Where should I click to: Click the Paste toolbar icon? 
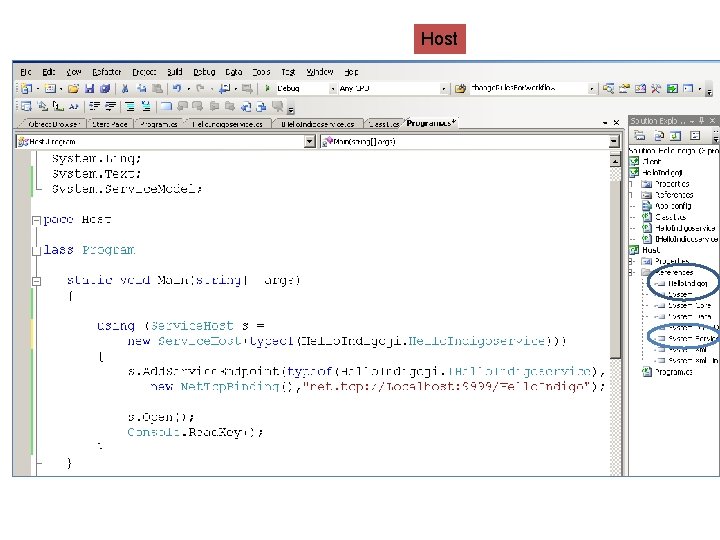[158, 88]
